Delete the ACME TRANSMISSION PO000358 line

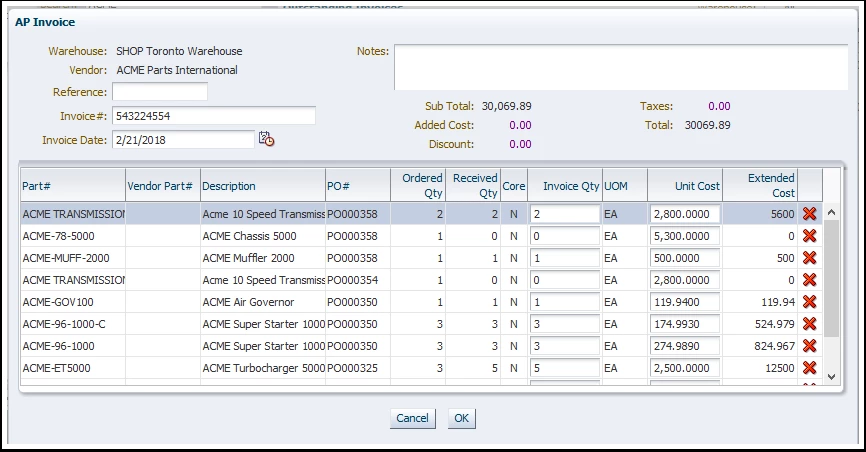click(809, 214)
